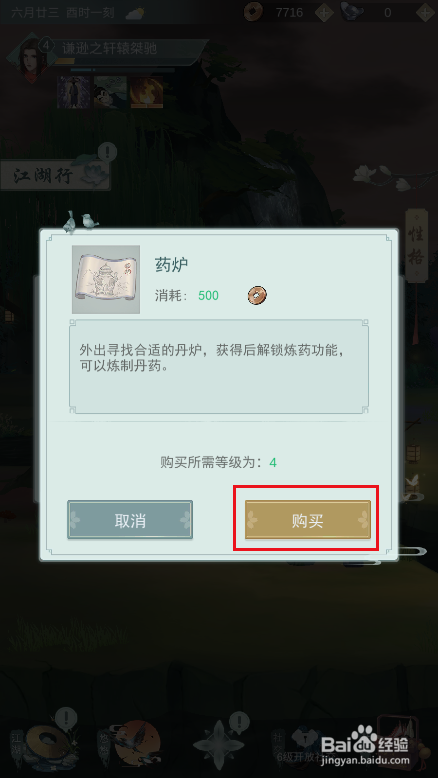438x778 pixels.
Task: Click the 购买 purchase button
Action: click(x=308, y=519)
